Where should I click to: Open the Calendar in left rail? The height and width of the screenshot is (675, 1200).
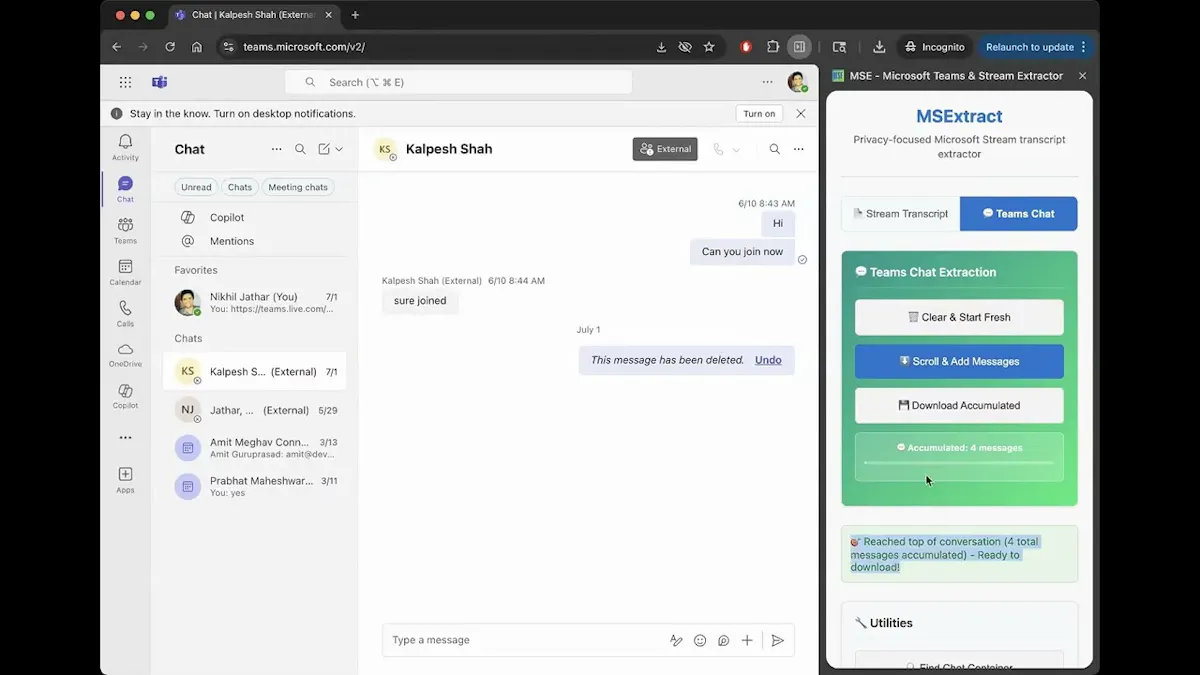pos(125,272)
